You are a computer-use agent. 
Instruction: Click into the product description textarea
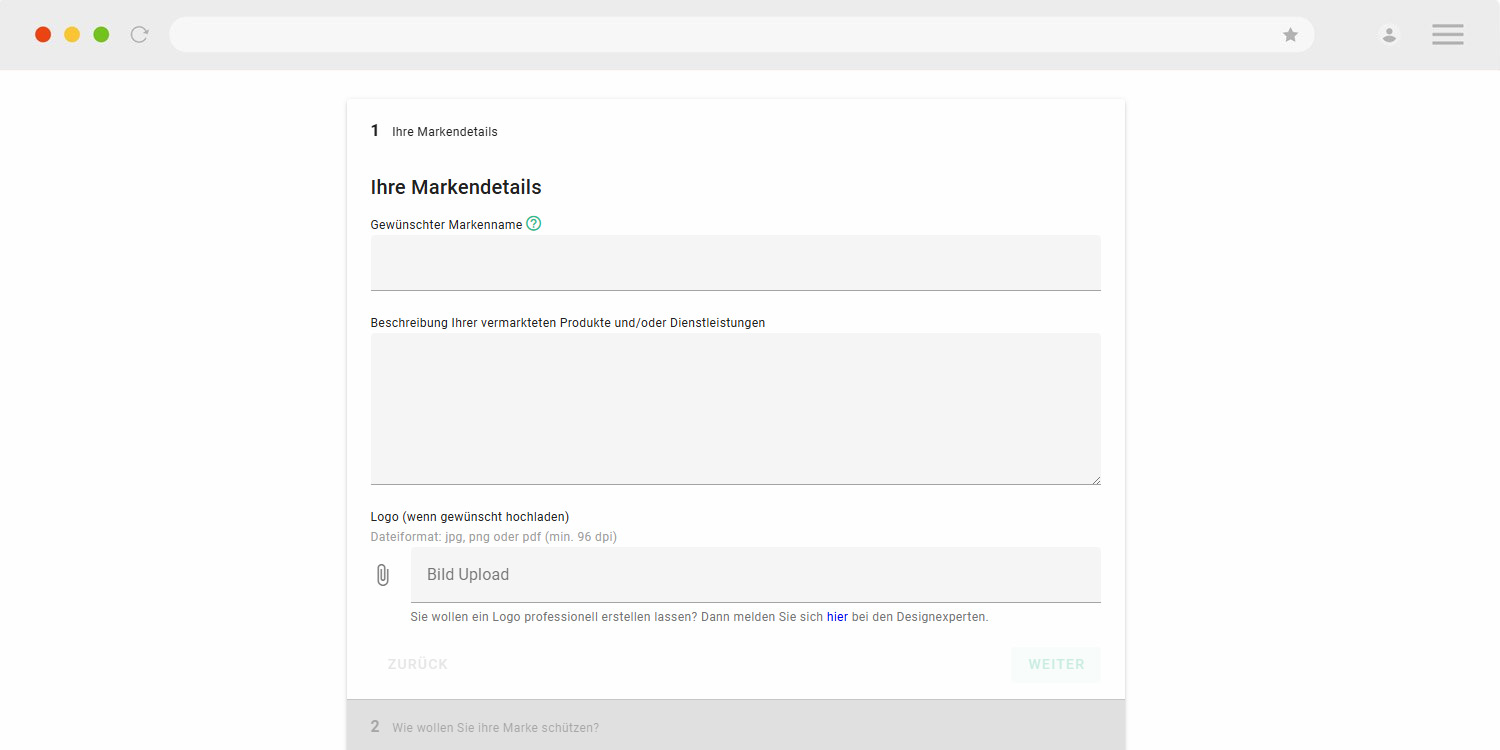pos(736,409)
